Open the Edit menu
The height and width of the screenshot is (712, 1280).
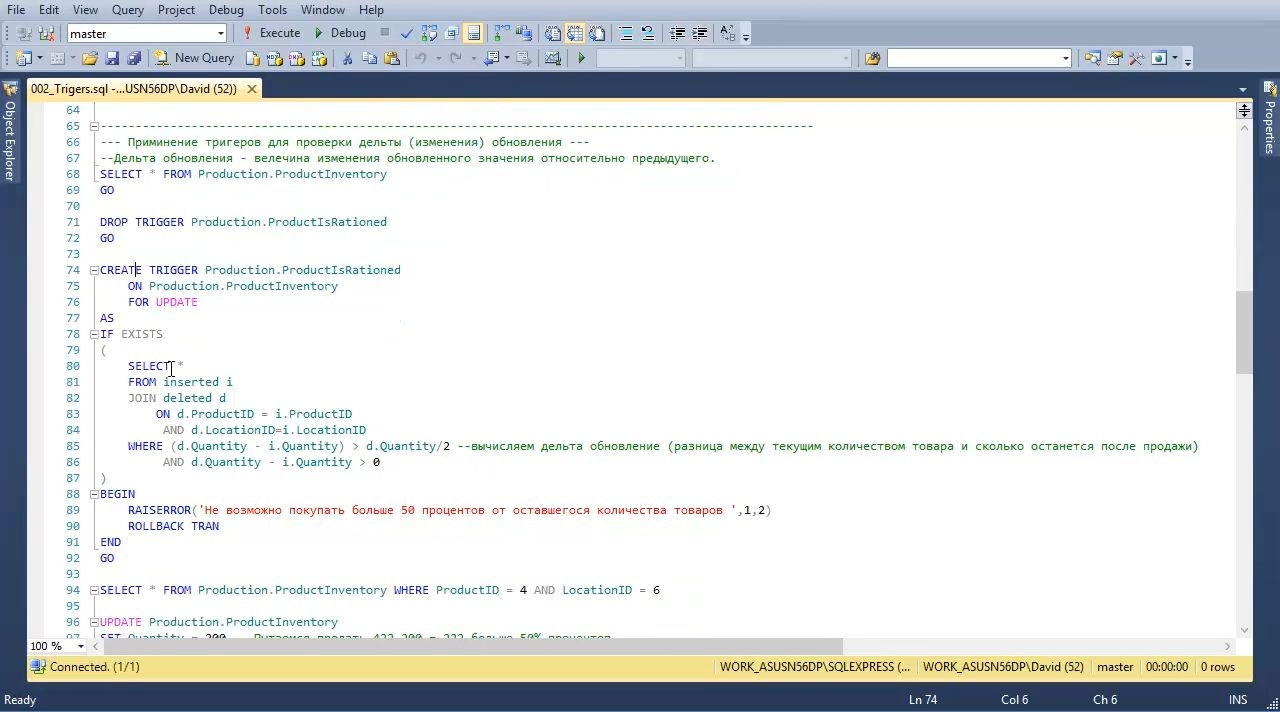coord(49,10)
